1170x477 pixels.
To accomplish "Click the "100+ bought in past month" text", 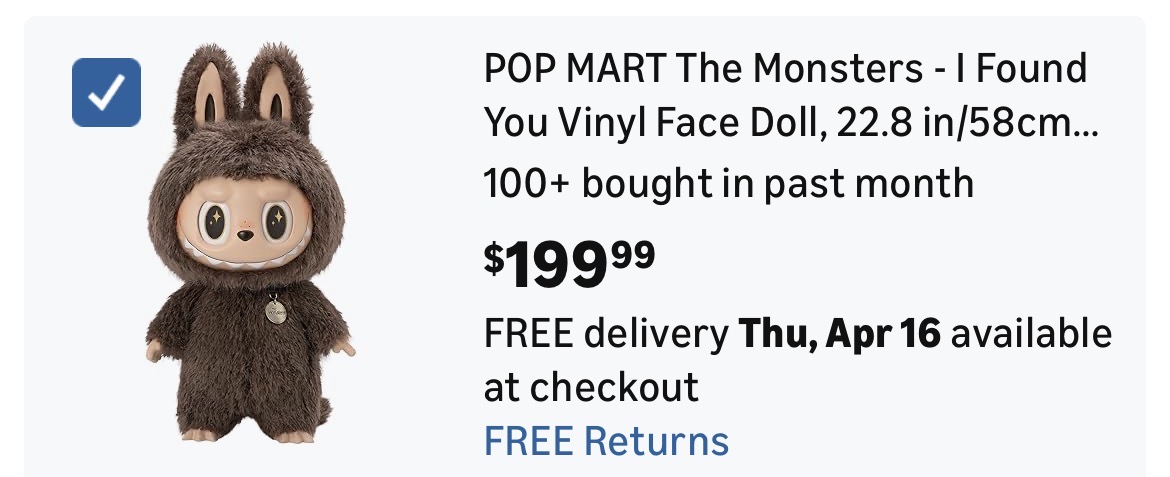I will pyautogui.click(x=728, y=184).
